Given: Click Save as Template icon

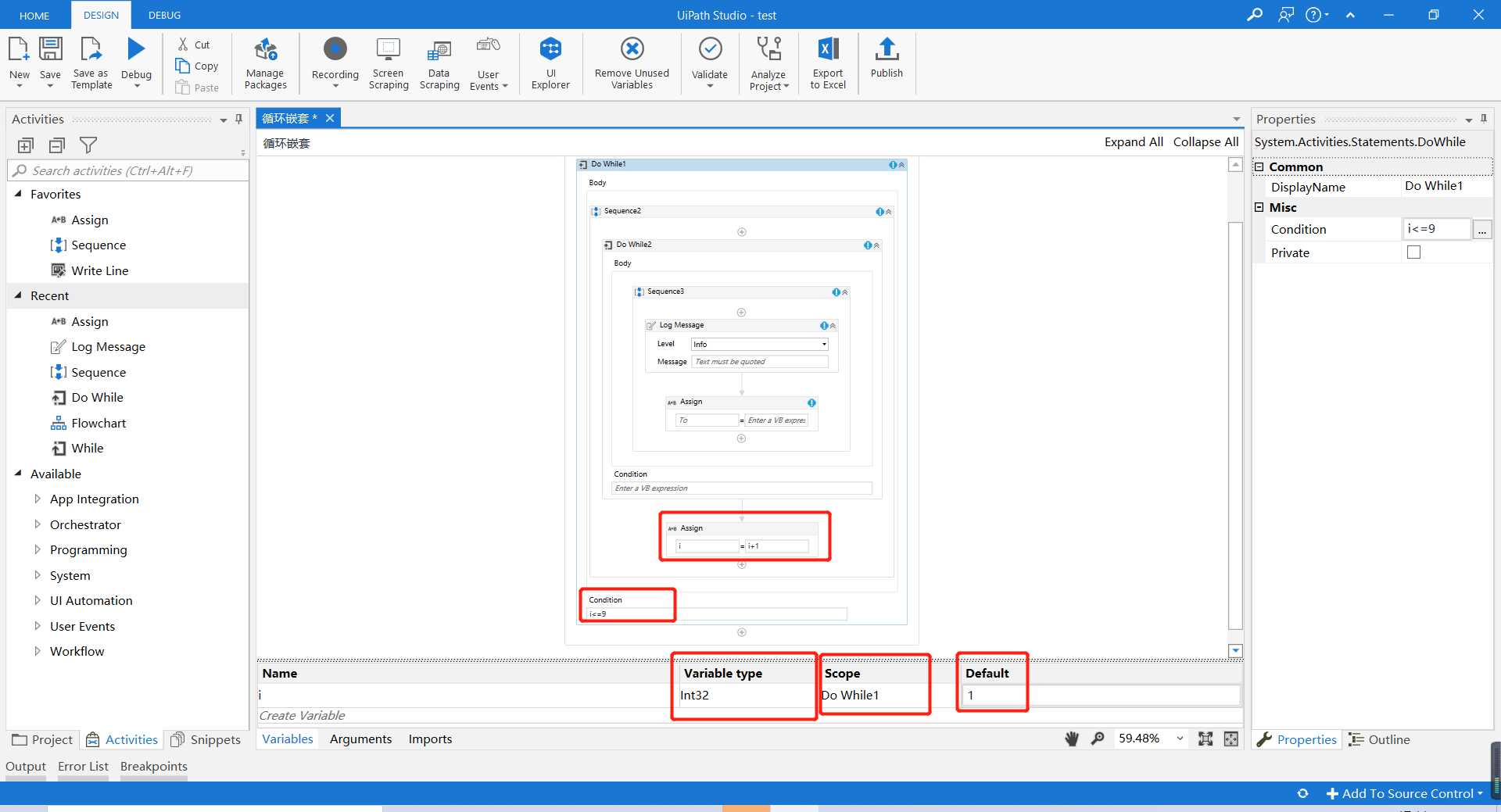Looking at the screenshot, I should pos(91,49).
